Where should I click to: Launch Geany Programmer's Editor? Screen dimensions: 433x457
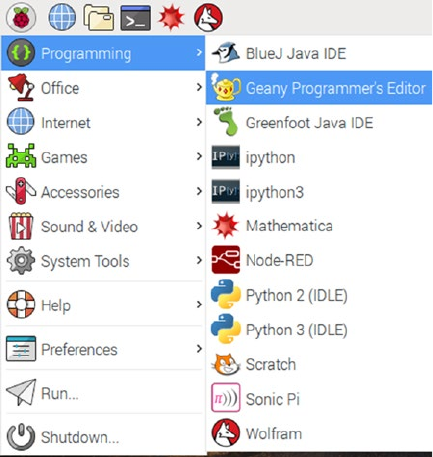(x=319, y=88)
